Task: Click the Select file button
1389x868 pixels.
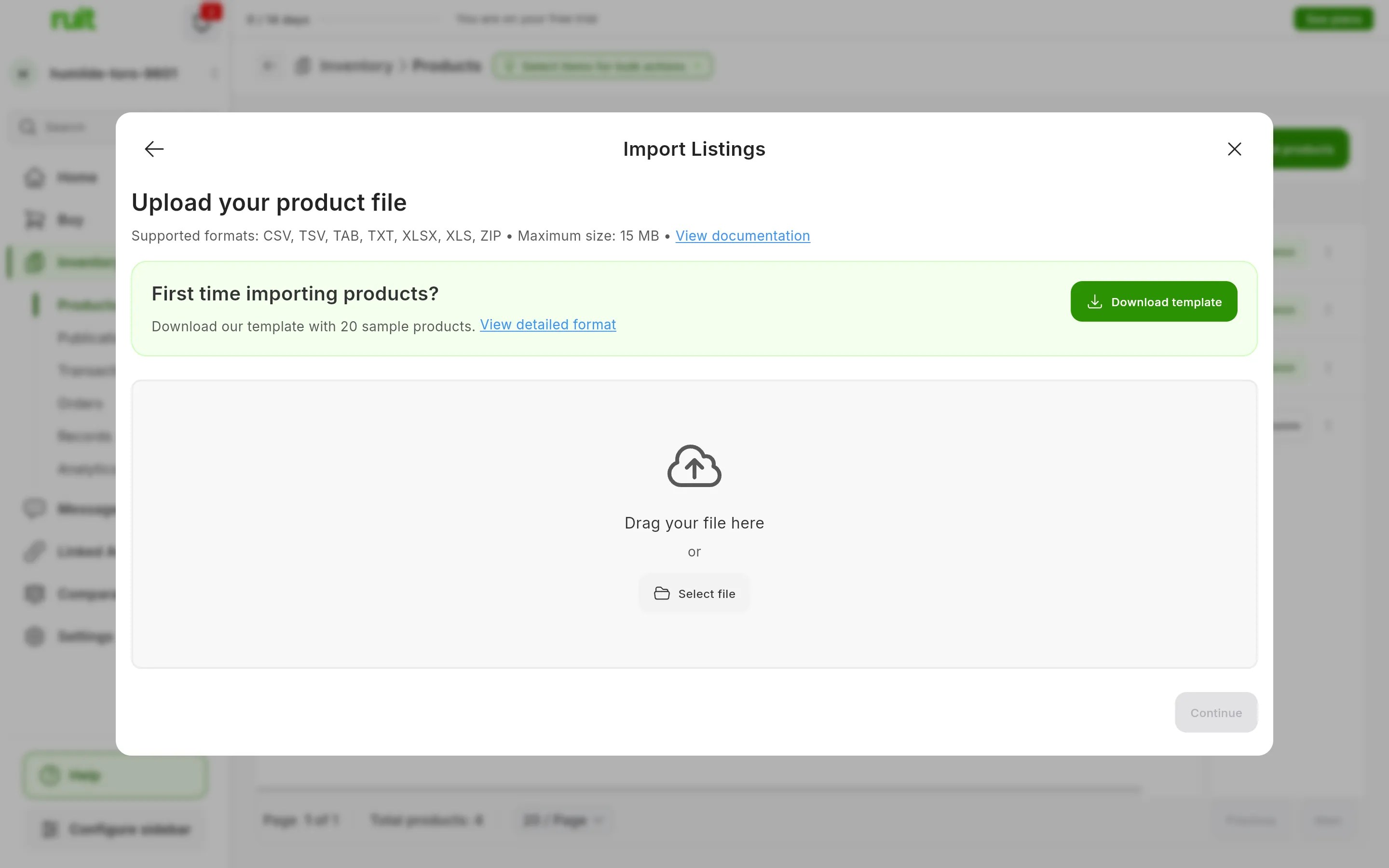Action: point(694,594)
